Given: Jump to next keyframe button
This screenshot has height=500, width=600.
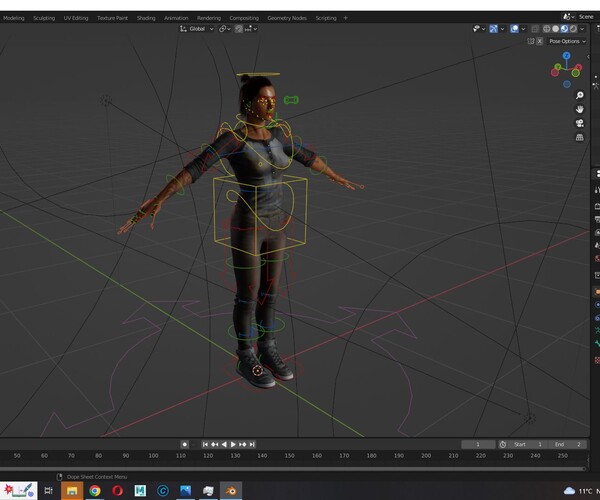Looking at the screenshot, I should coord(243,445).
